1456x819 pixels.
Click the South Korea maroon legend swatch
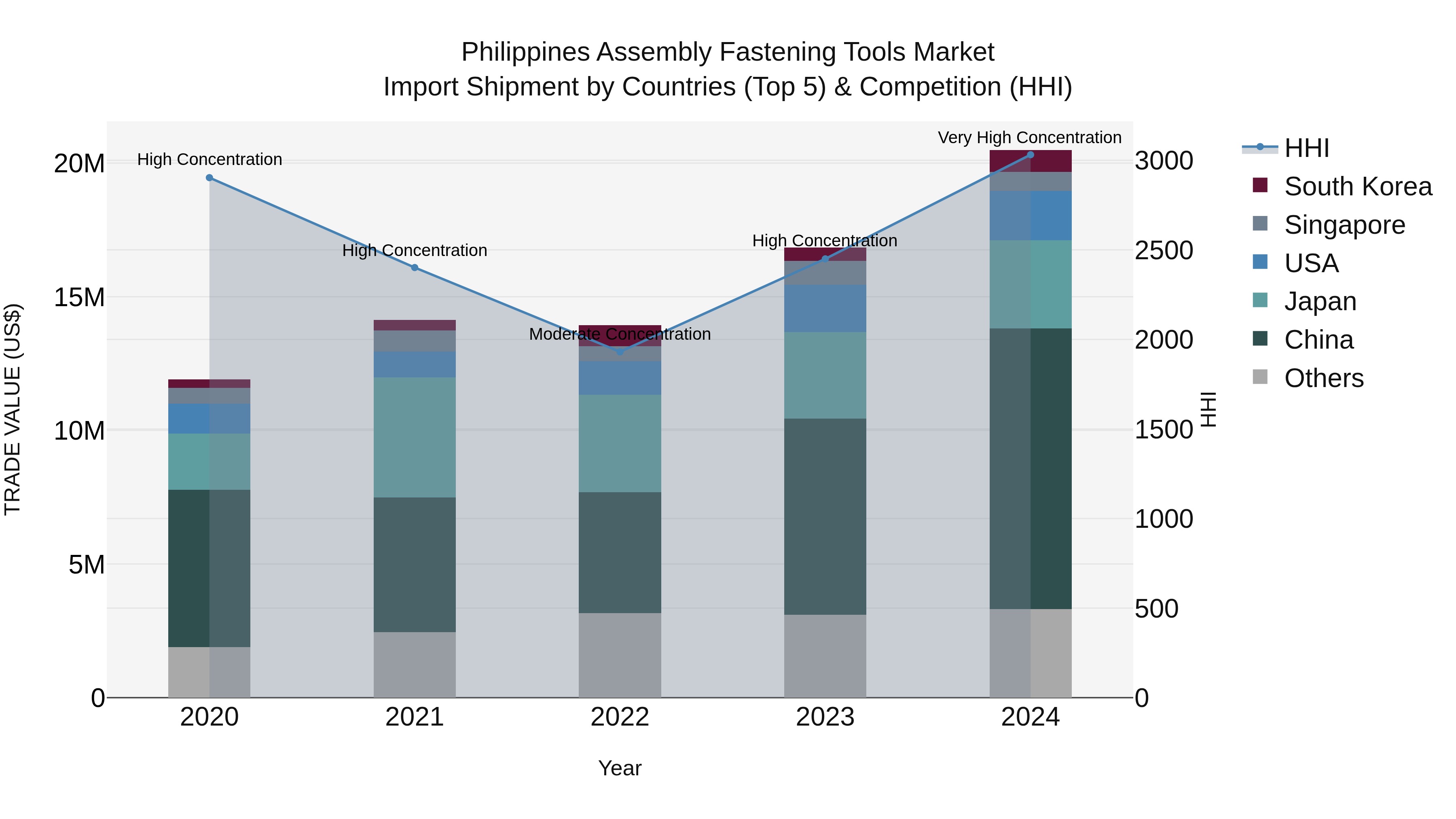(1260, 185)
